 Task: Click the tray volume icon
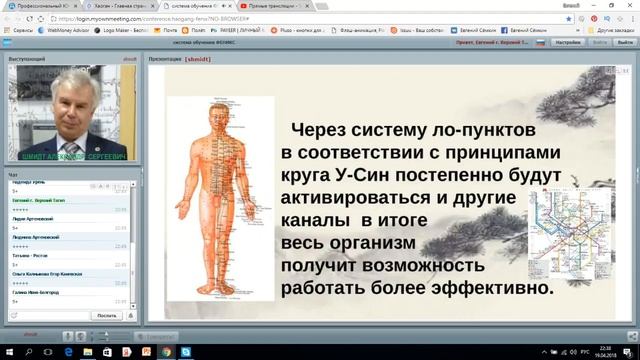tap(573, 352)
